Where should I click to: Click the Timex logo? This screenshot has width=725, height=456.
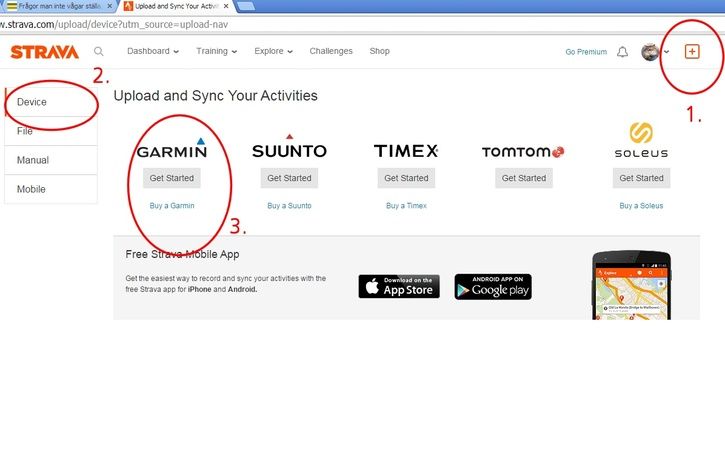[x=406, y=151]
